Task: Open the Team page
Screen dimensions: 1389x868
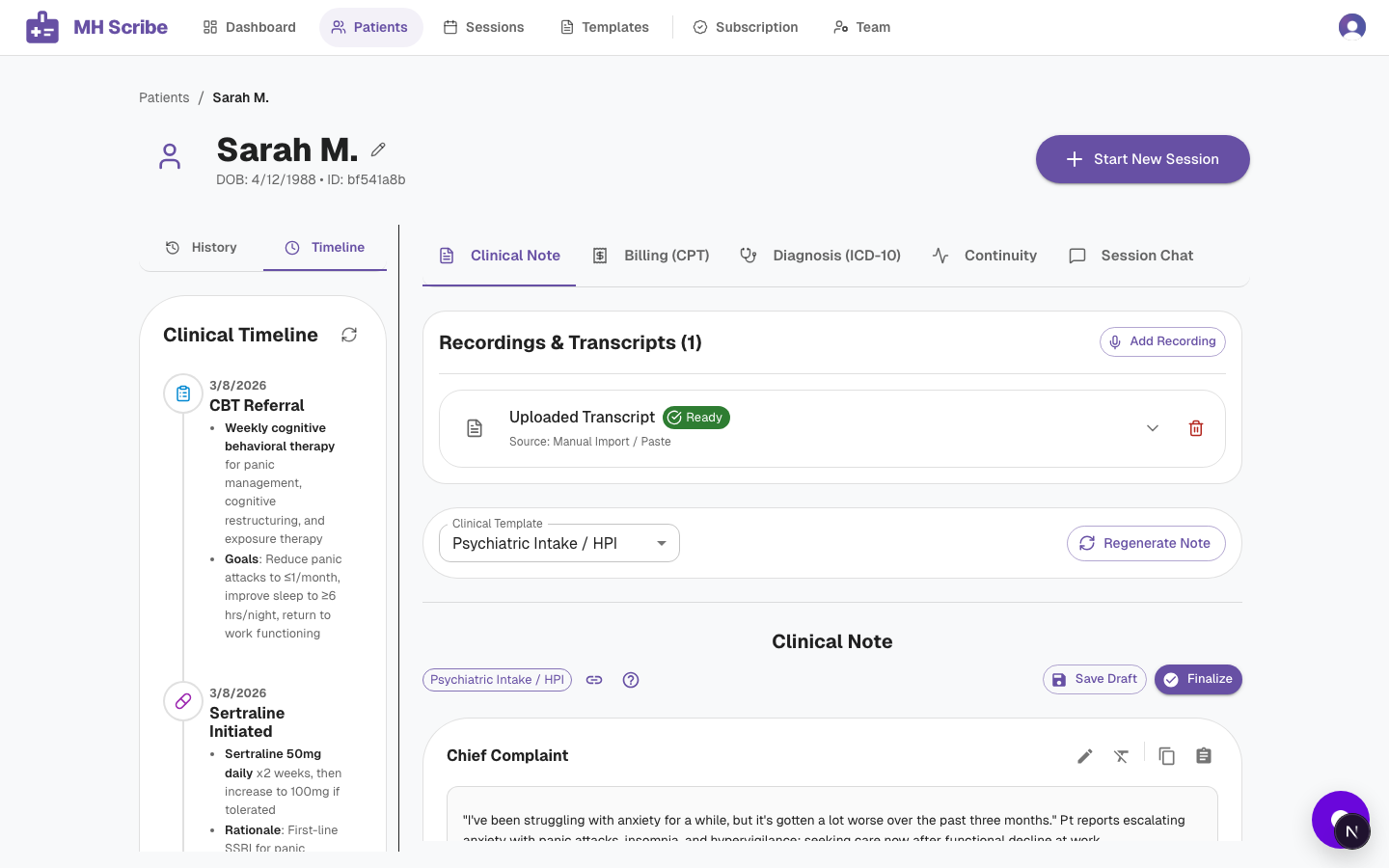Action: (x=862, y=27)
